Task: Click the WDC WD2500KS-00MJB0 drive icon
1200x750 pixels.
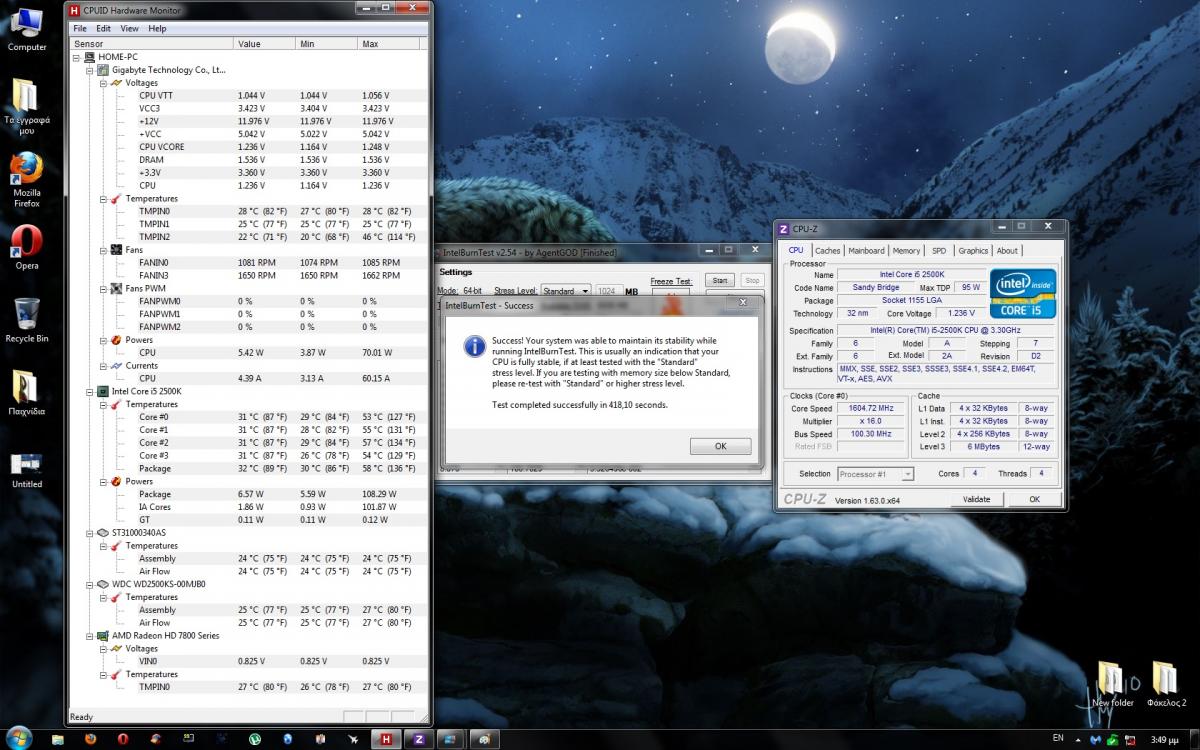Action: point(103,584)
